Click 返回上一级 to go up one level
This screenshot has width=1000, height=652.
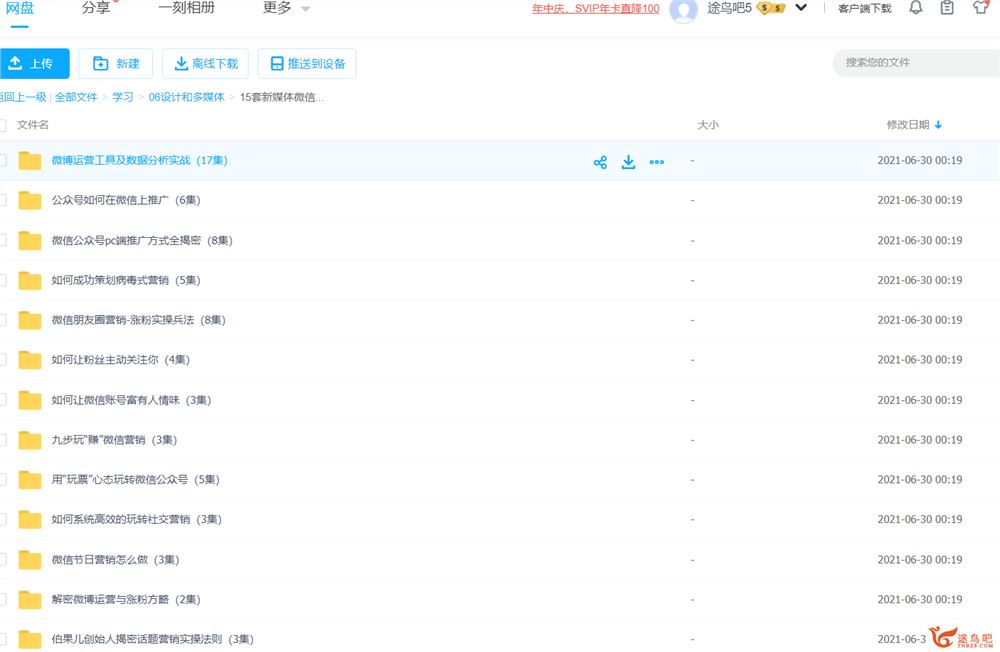tap(24, 97)
